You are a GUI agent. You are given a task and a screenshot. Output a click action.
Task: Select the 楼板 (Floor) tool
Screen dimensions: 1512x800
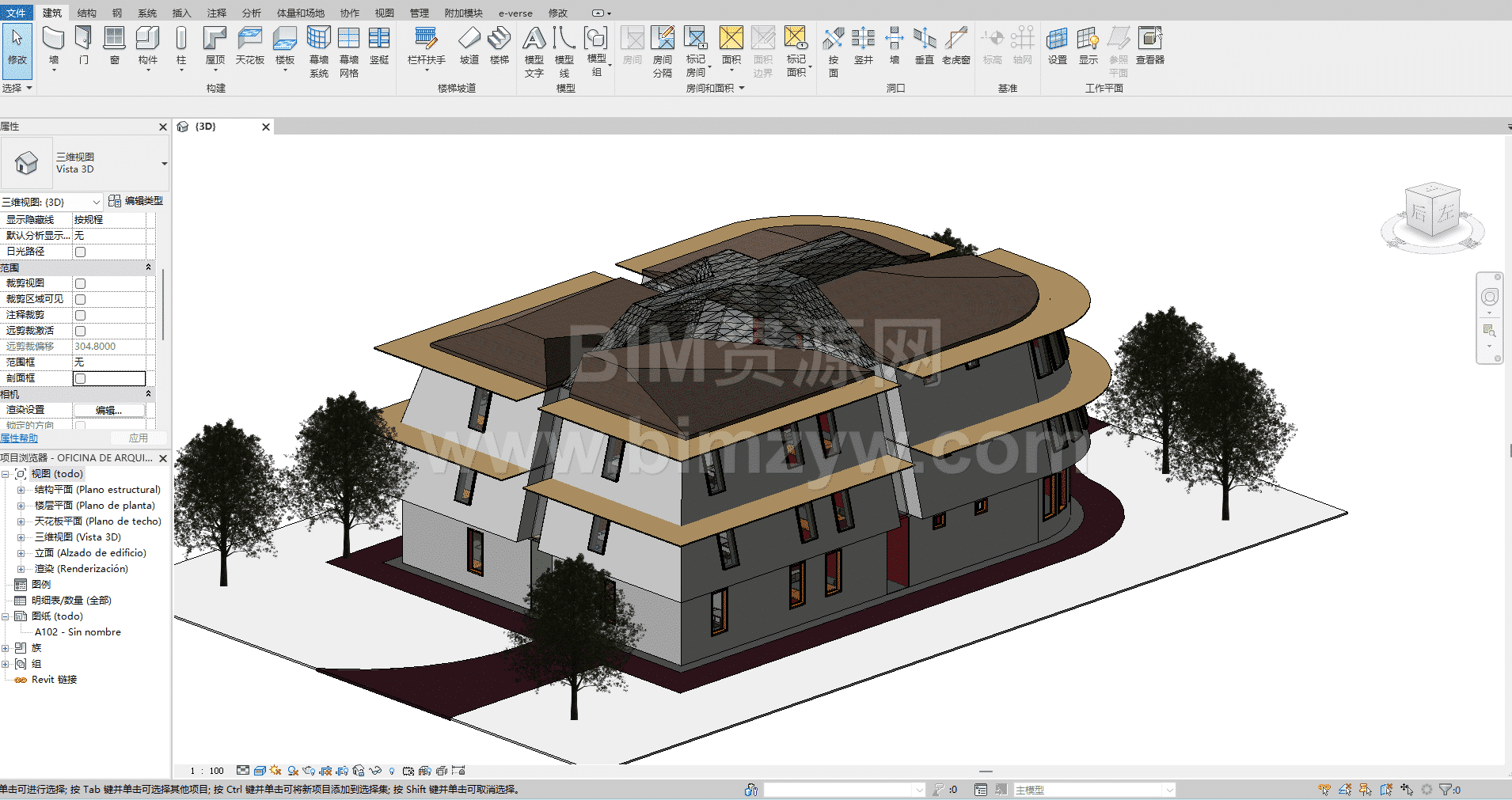(285, 48)
